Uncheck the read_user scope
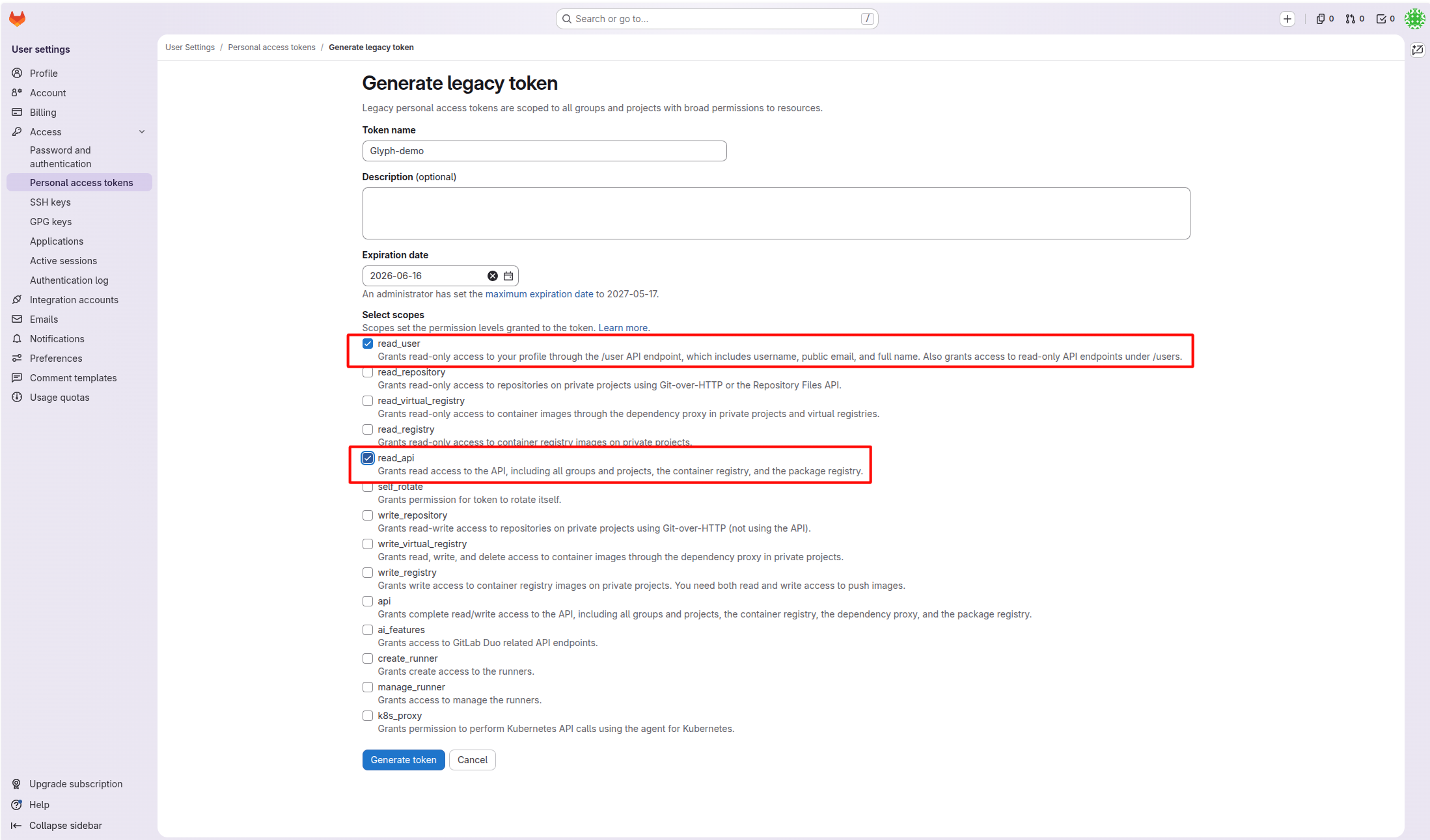 (368, 344)
